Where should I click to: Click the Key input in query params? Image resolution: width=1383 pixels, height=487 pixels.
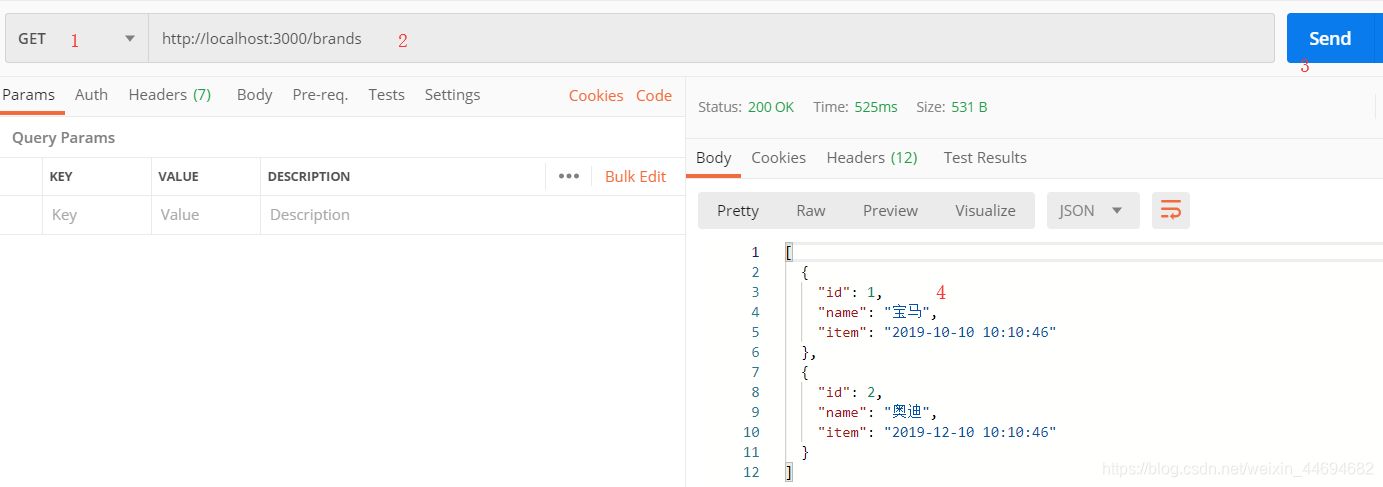tap(97, 215)
